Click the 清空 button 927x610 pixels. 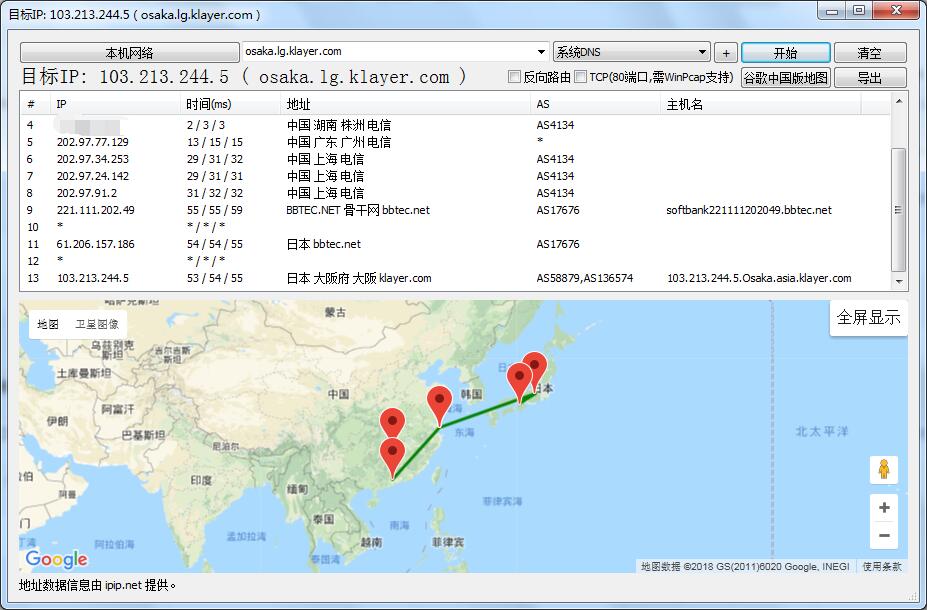pyautogui.click(x=869, y=53)
